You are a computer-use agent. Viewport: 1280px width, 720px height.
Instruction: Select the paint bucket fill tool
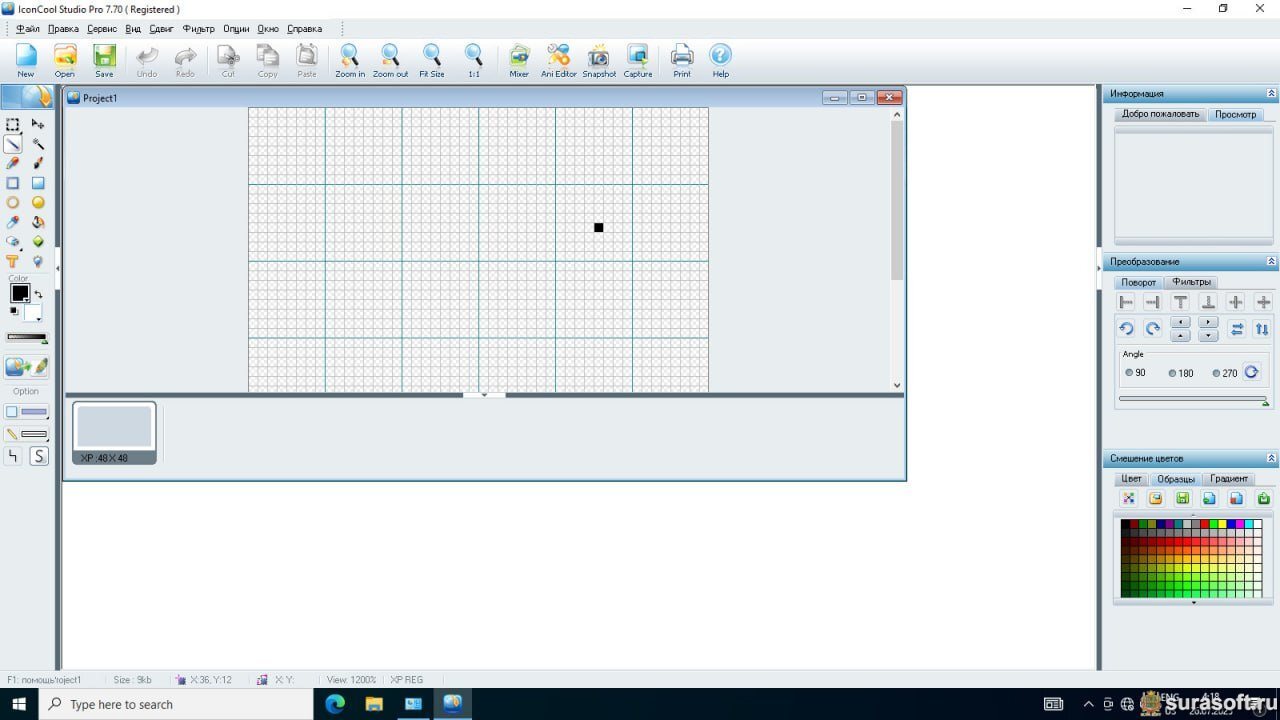pyautogui.click(x=38, y=222)
